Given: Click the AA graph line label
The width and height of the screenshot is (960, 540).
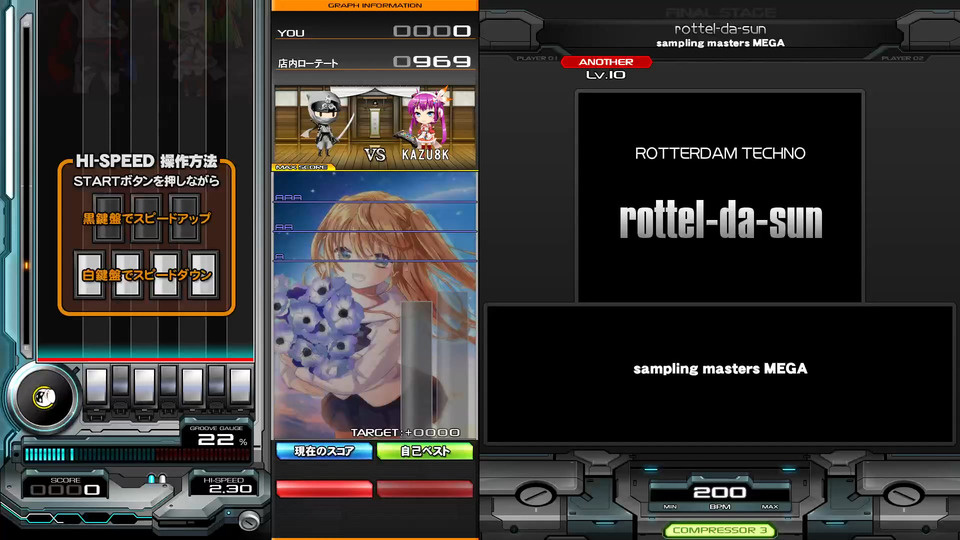Looking at the screenshot, I should [x=284, y=227].
